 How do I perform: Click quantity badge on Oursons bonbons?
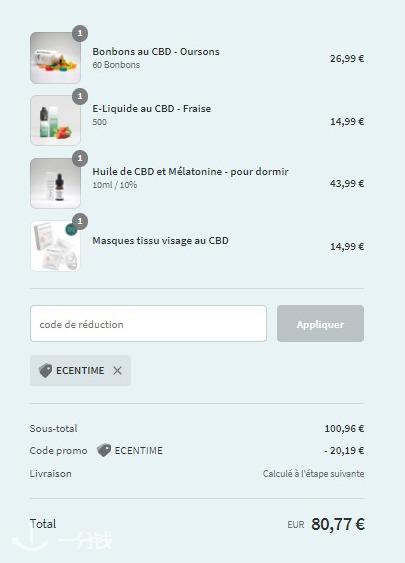click(x=80, y=33)
